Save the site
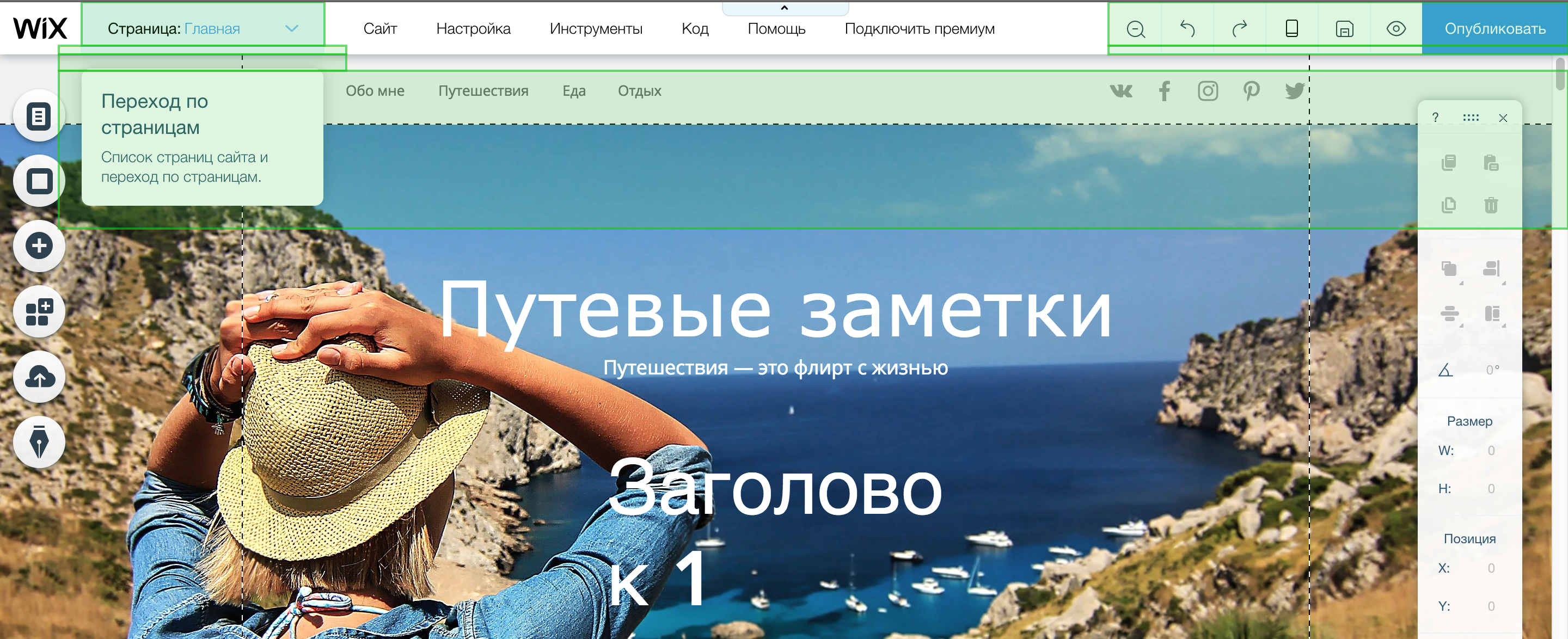 tap(1344, 28)
